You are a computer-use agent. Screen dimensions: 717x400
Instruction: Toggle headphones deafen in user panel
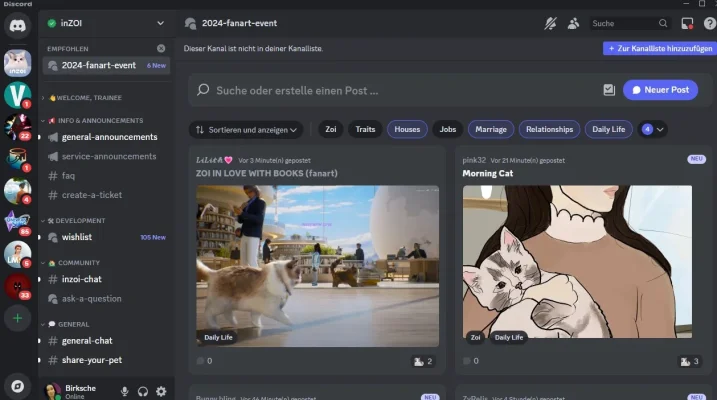click(143, 391)
